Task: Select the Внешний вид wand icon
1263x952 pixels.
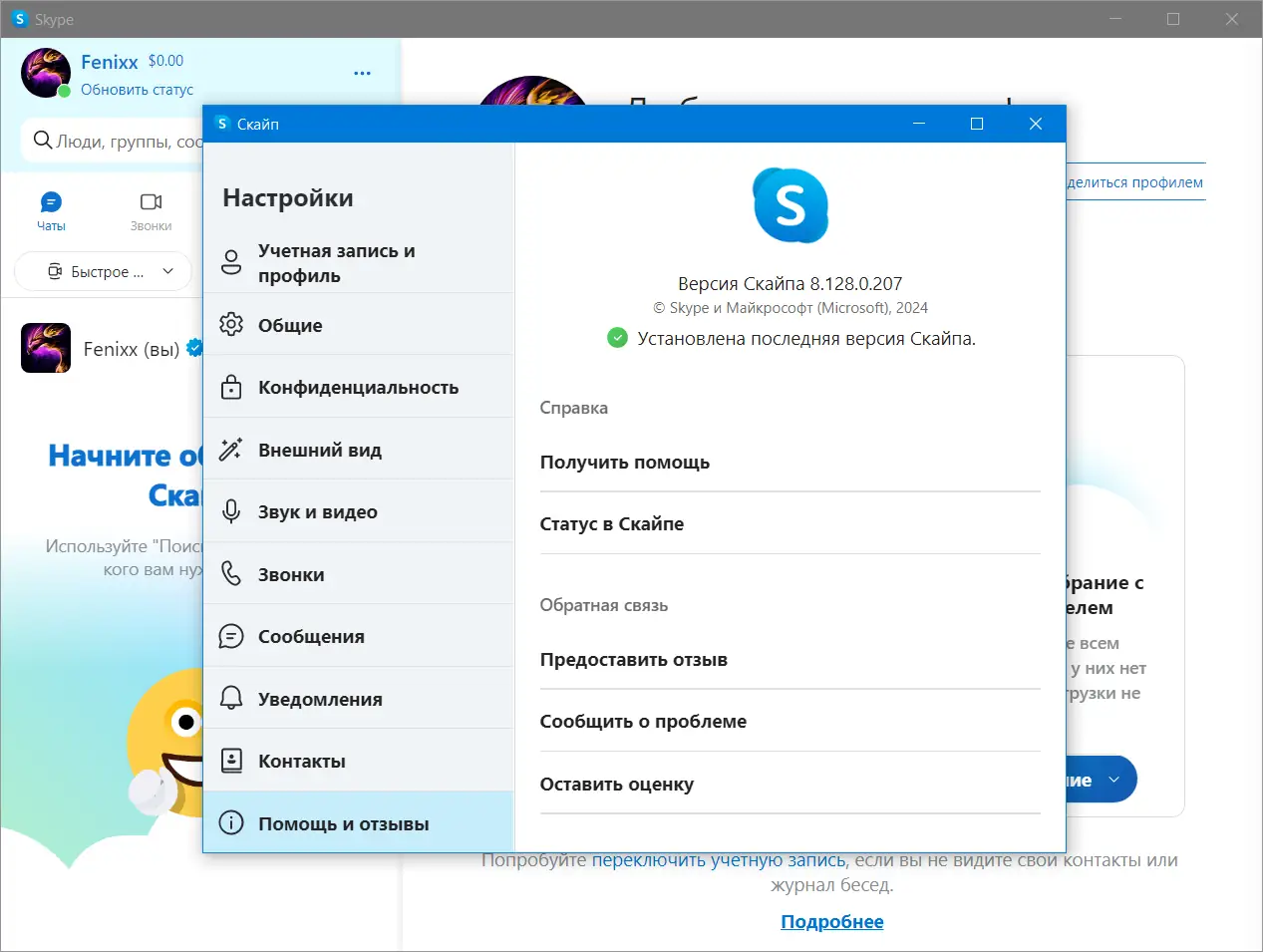Action: (x=230, y=449)
